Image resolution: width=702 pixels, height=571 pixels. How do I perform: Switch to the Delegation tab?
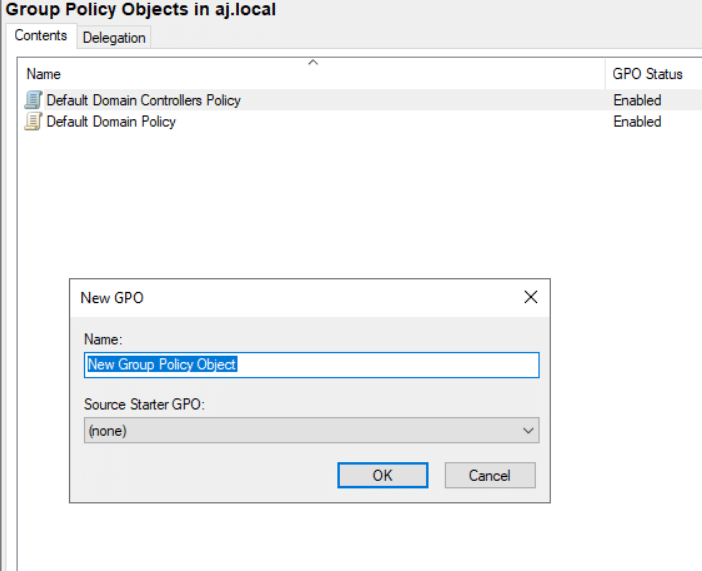114,37
